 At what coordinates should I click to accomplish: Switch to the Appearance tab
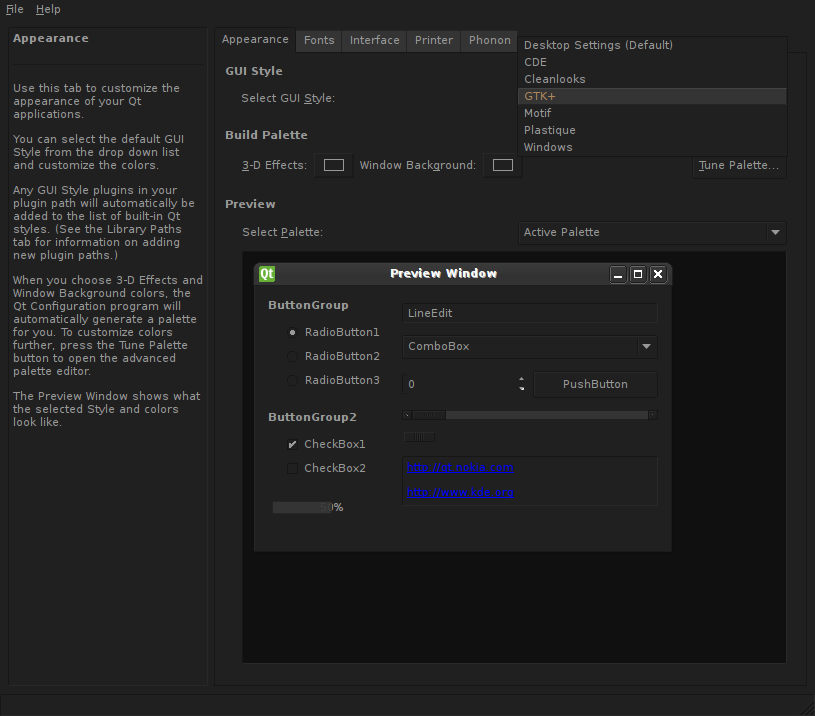(x=255, y=39)
